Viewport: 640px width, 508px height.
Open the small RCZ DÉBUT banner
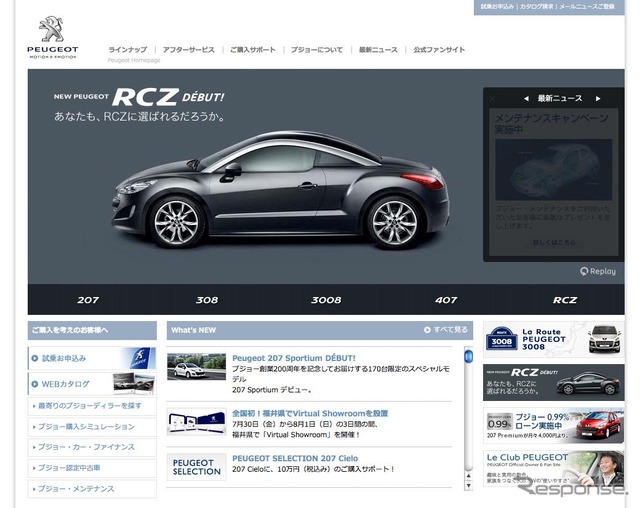[553, 382]
